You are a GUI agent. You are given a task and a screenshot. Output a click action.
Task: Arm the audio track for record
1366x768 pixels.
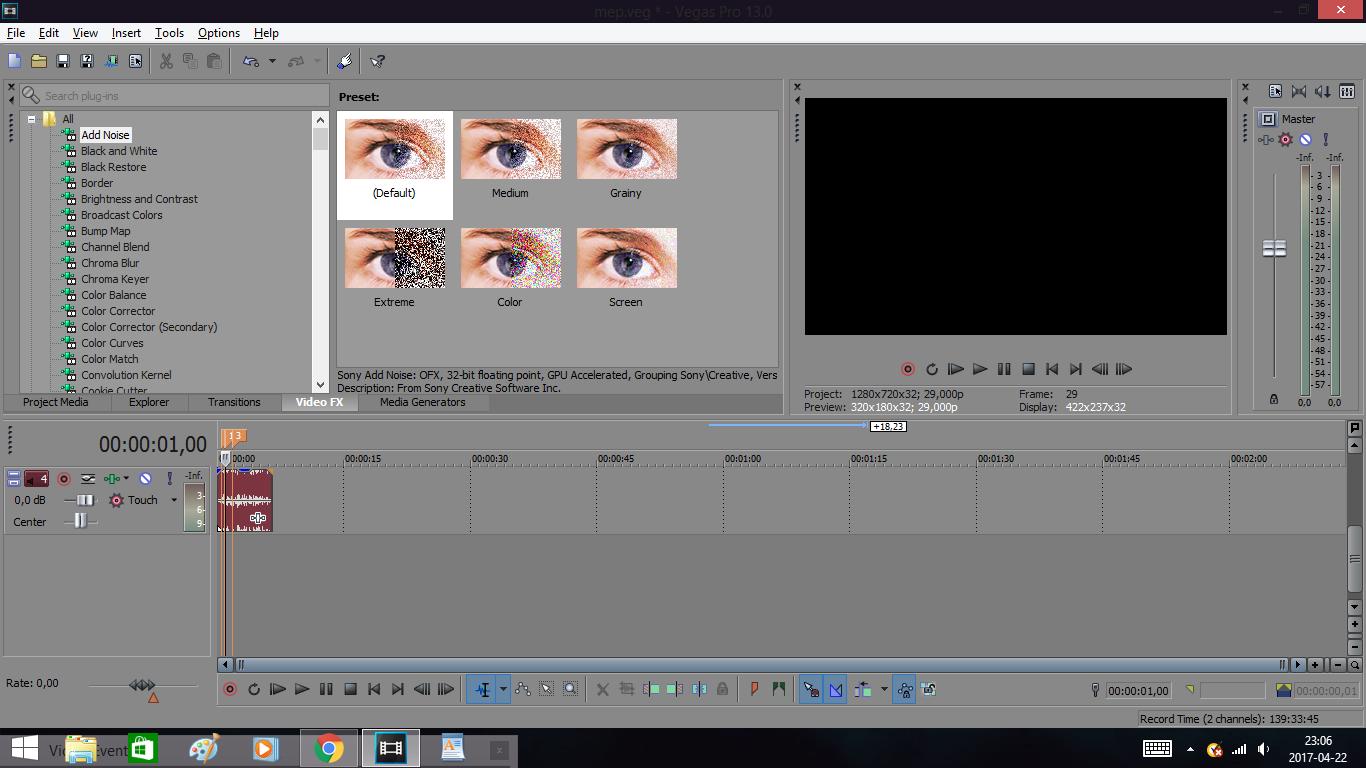(x=64, y=479)
